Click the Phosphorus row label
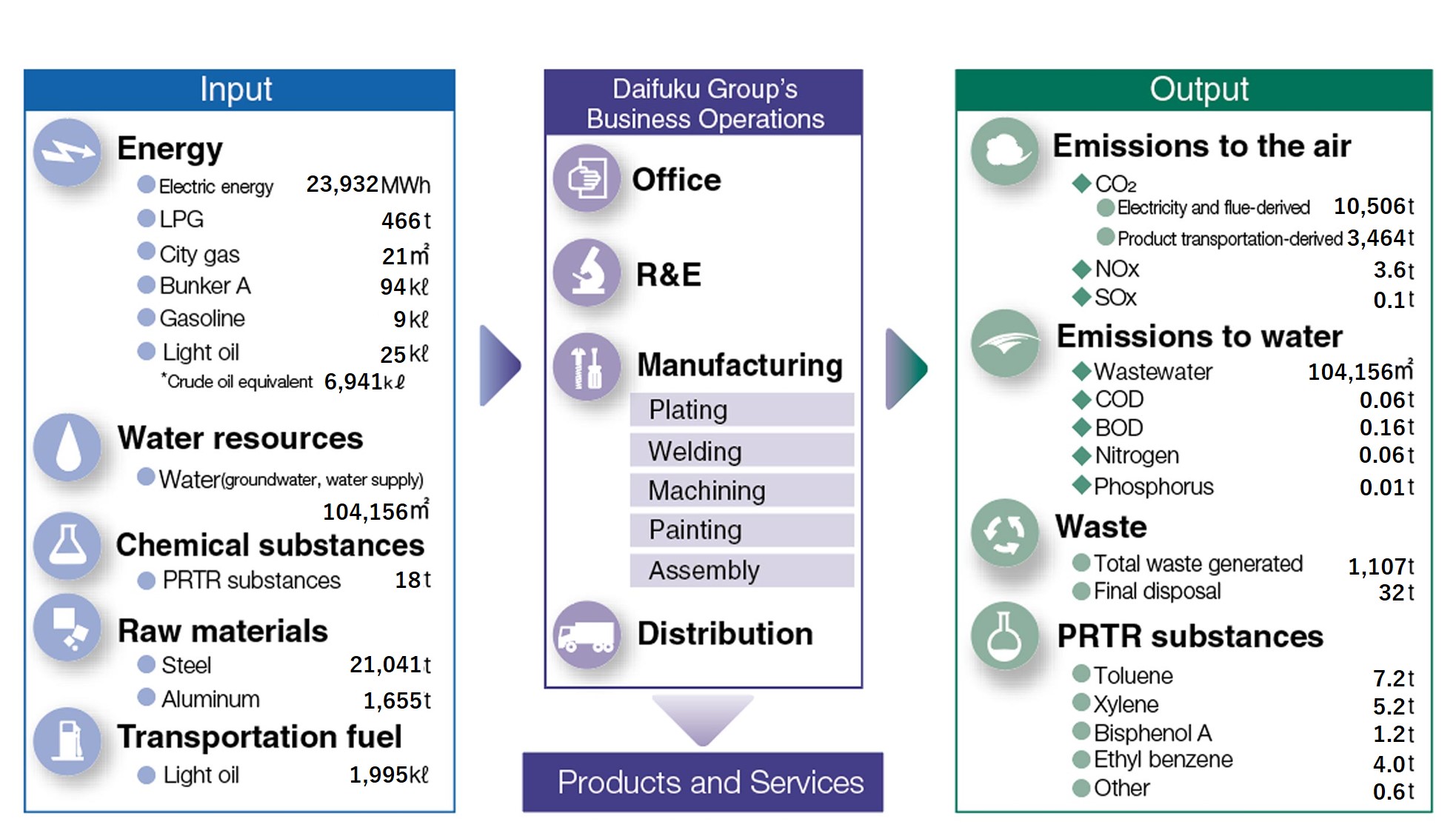1456x833 pixels. tap(1154, 486)
